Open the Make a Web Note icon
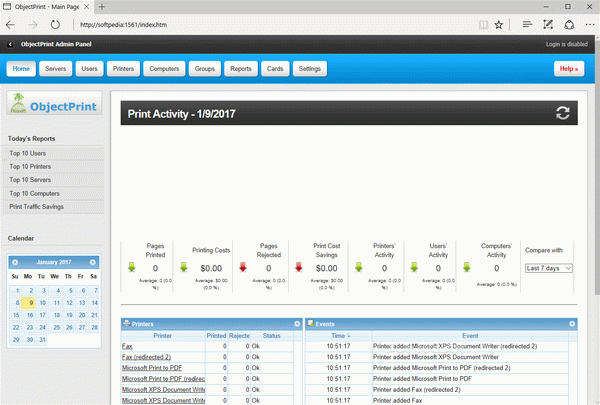 pos(548,24)
